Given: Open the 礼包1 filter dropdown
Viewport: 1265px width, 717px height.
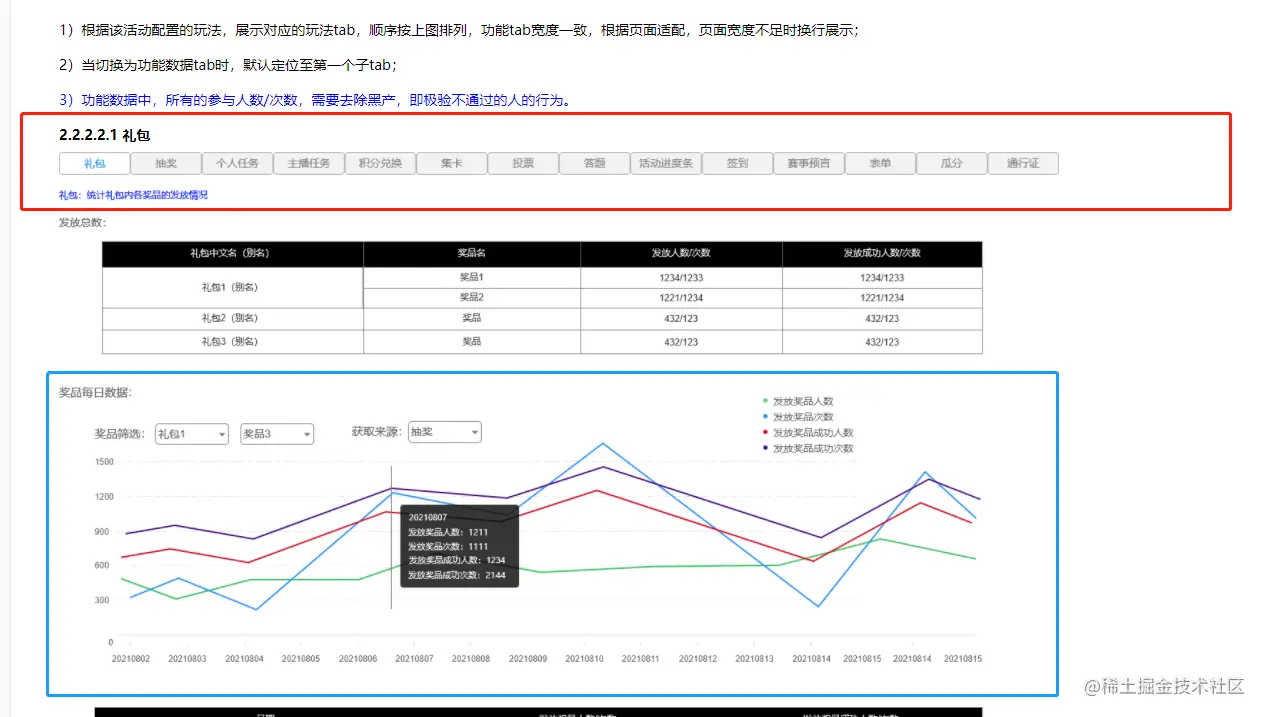Looking at the screenshot, I should pos(192,434).
